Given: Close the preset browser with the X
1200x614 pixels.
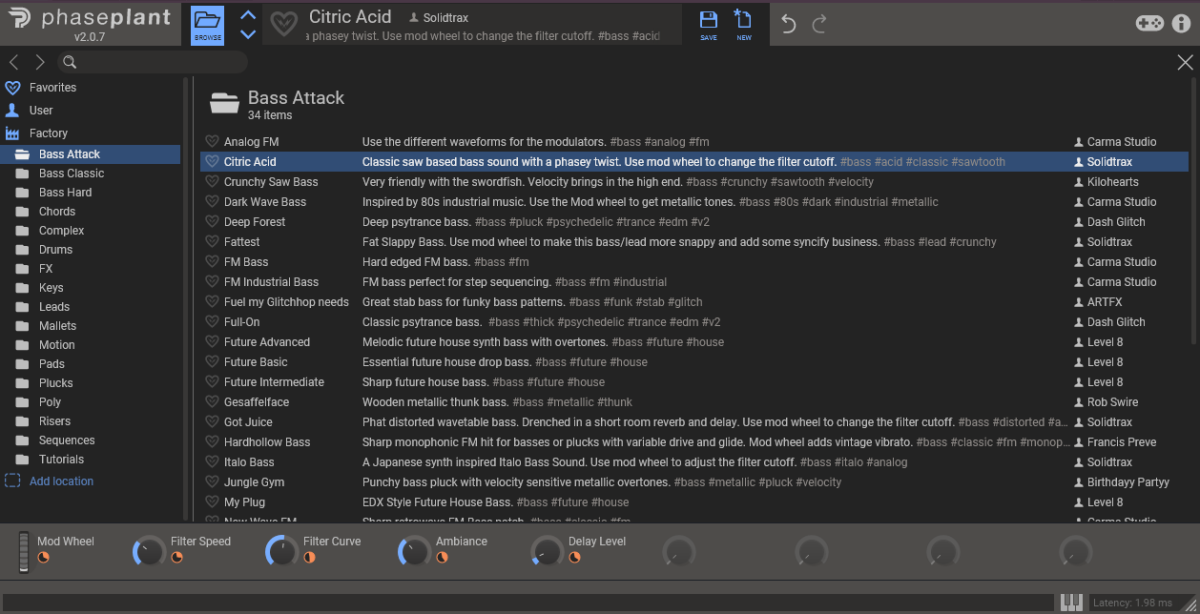Looking at the screenshot, I should [x=1185, y=62].
